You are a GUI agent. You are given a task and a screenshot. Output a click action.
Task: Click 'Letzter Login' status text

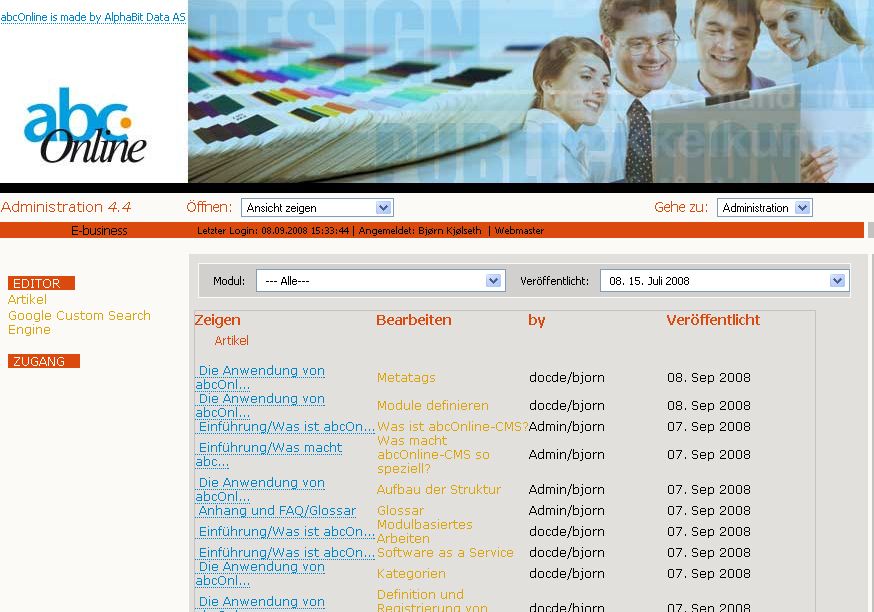(x=273, y=230)
